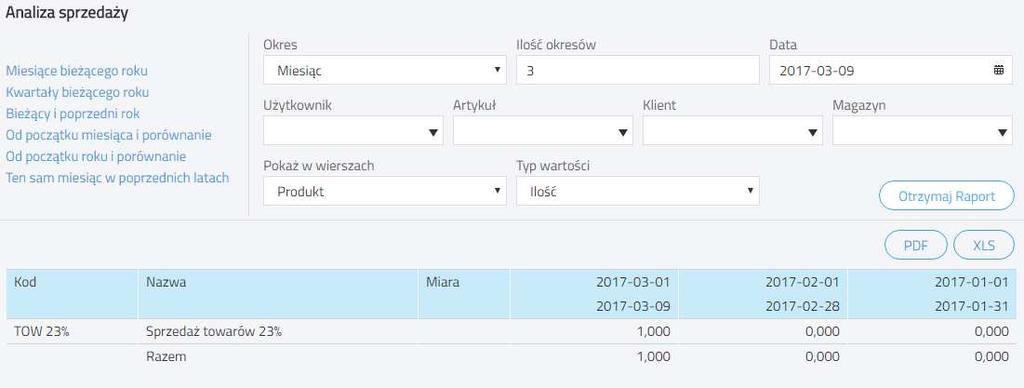This screenshot has width=1024, height=388.
Task: Open the Klient dropdown
Action: pyautogui.click(x=733, y=131)
